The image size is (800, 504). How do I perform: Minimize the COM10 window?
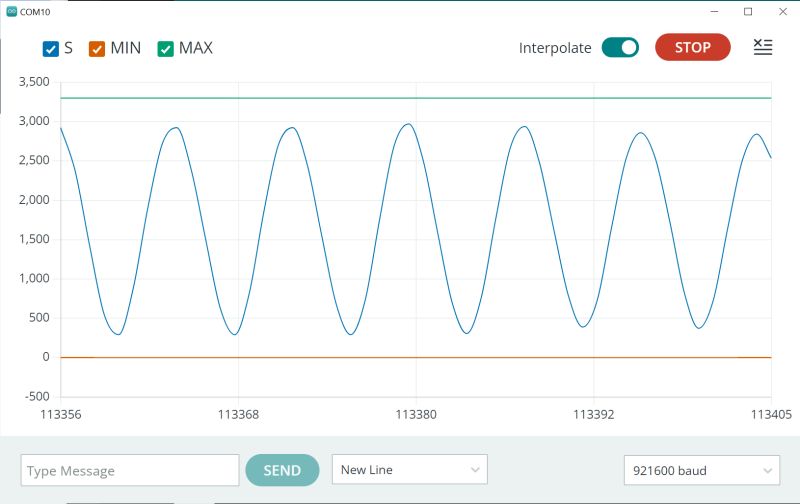click(x=714, y=11)
